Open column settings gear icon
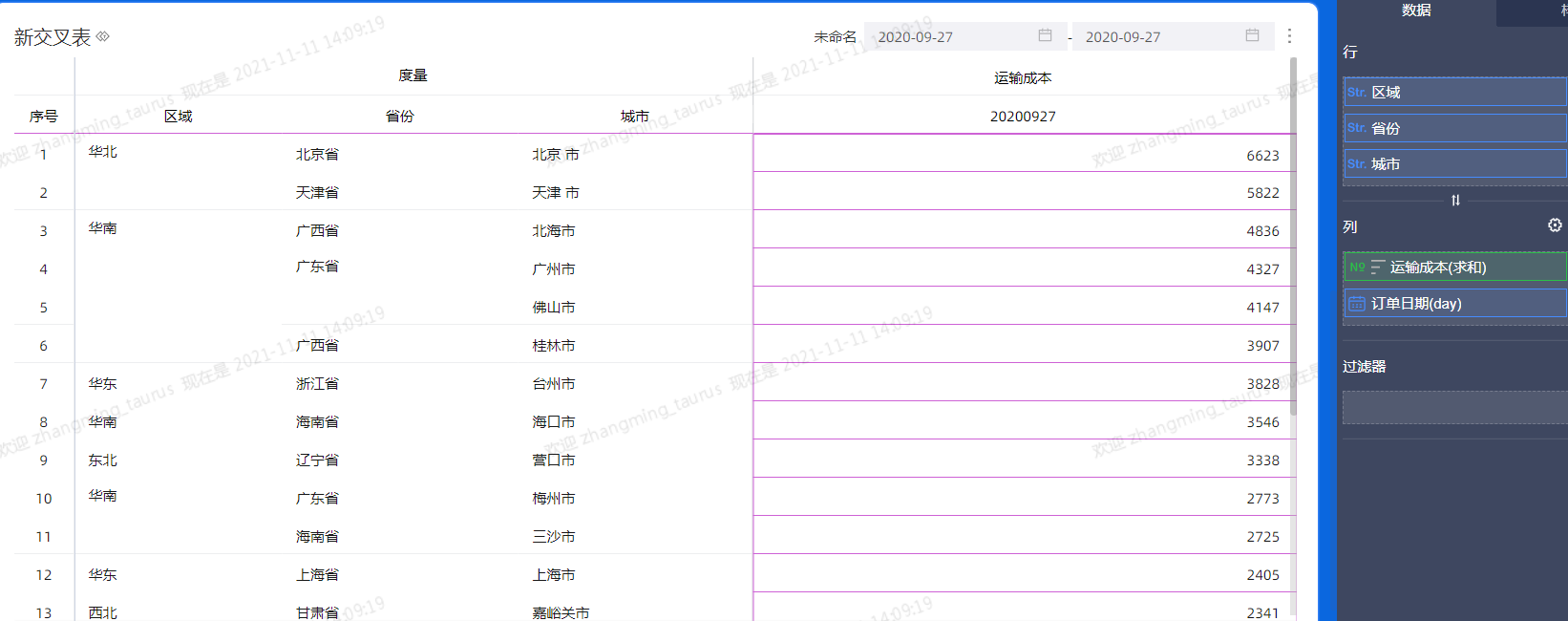This screenshot has width=1568, height=621. point(1555,225)
